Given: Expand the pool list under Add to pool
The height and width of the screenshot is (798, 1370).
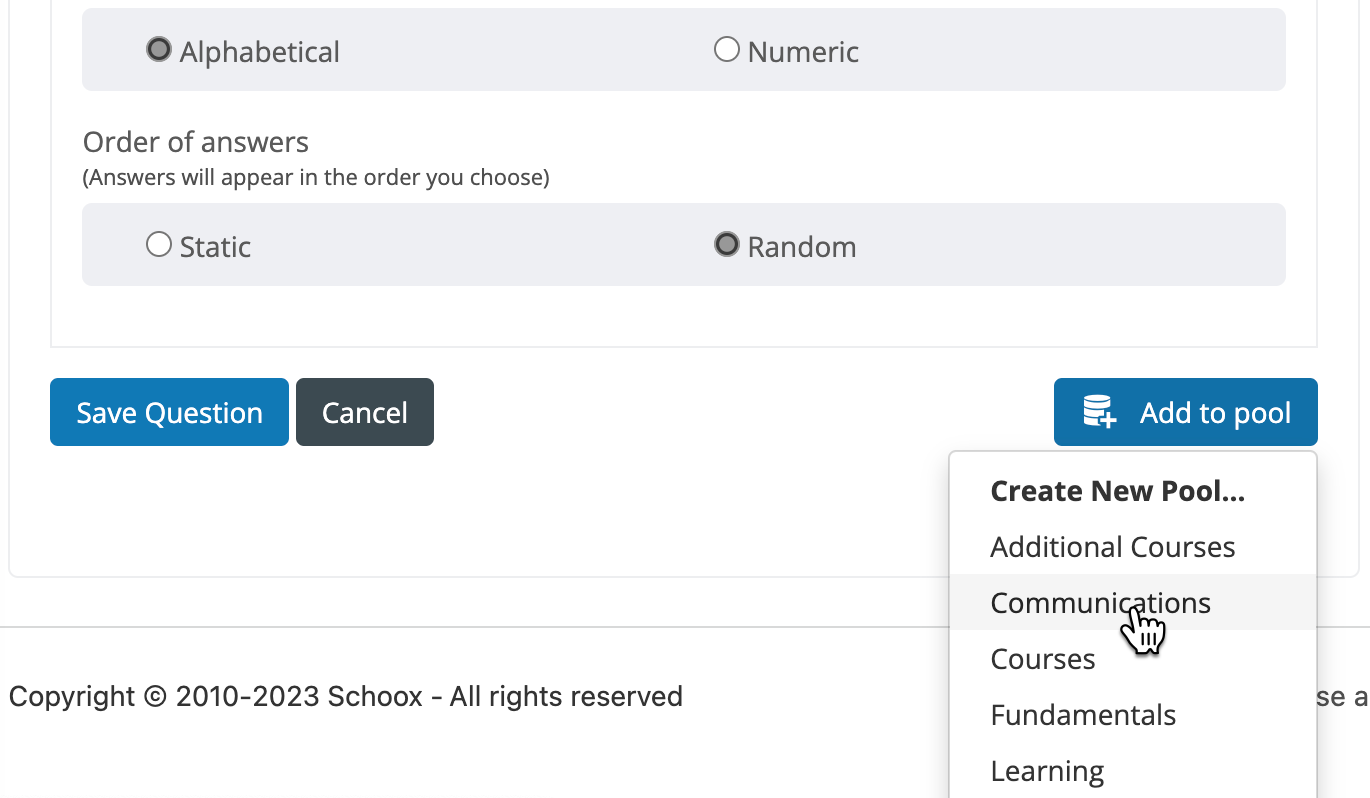Looking at the screenshot, I should click(x=1185, y=411).
